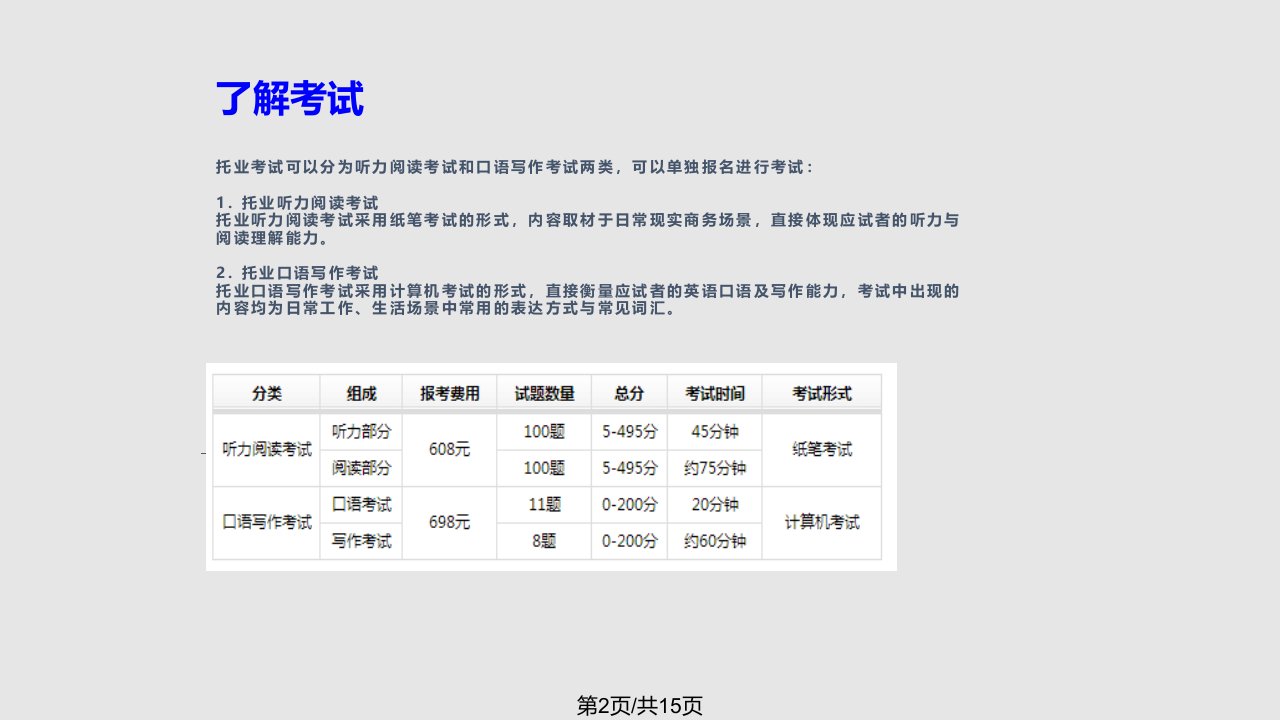1280x720 pixels.
Task: Click the 试题数量 column header
Action: (544, 393)
